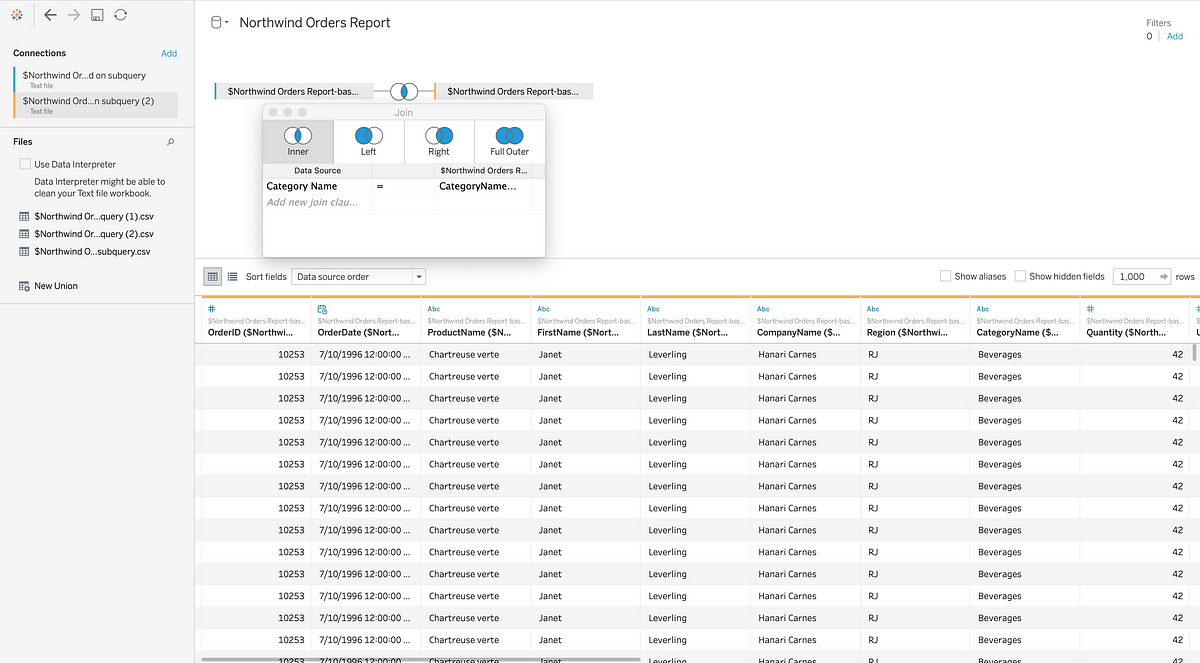Click the Save disk icon
Image resolution: width=1200 pixels, height=663 pixels.
[x=97, y=15]
